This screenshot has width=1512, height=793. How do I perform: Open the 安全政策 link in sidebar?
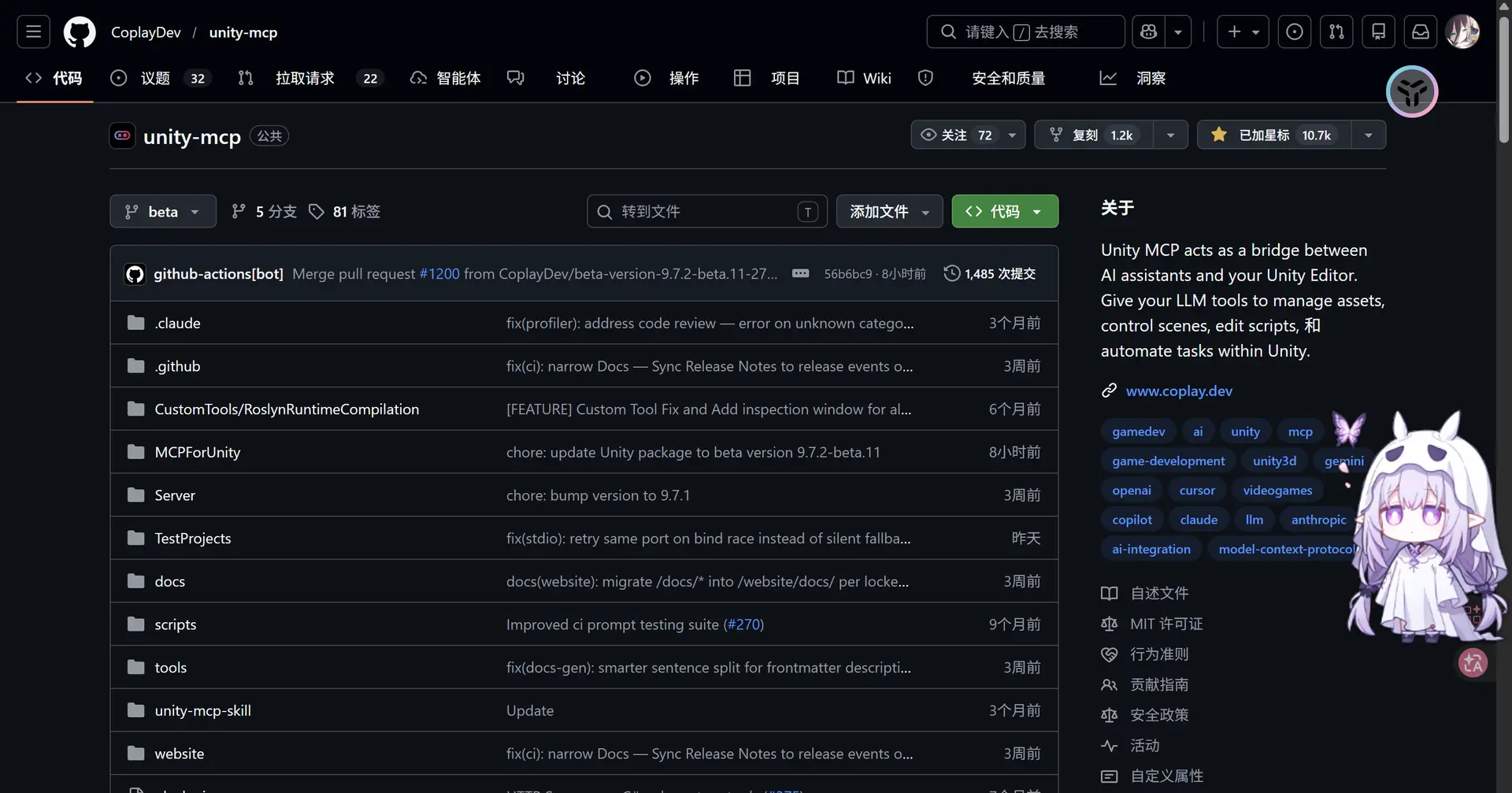[1159, 715]
